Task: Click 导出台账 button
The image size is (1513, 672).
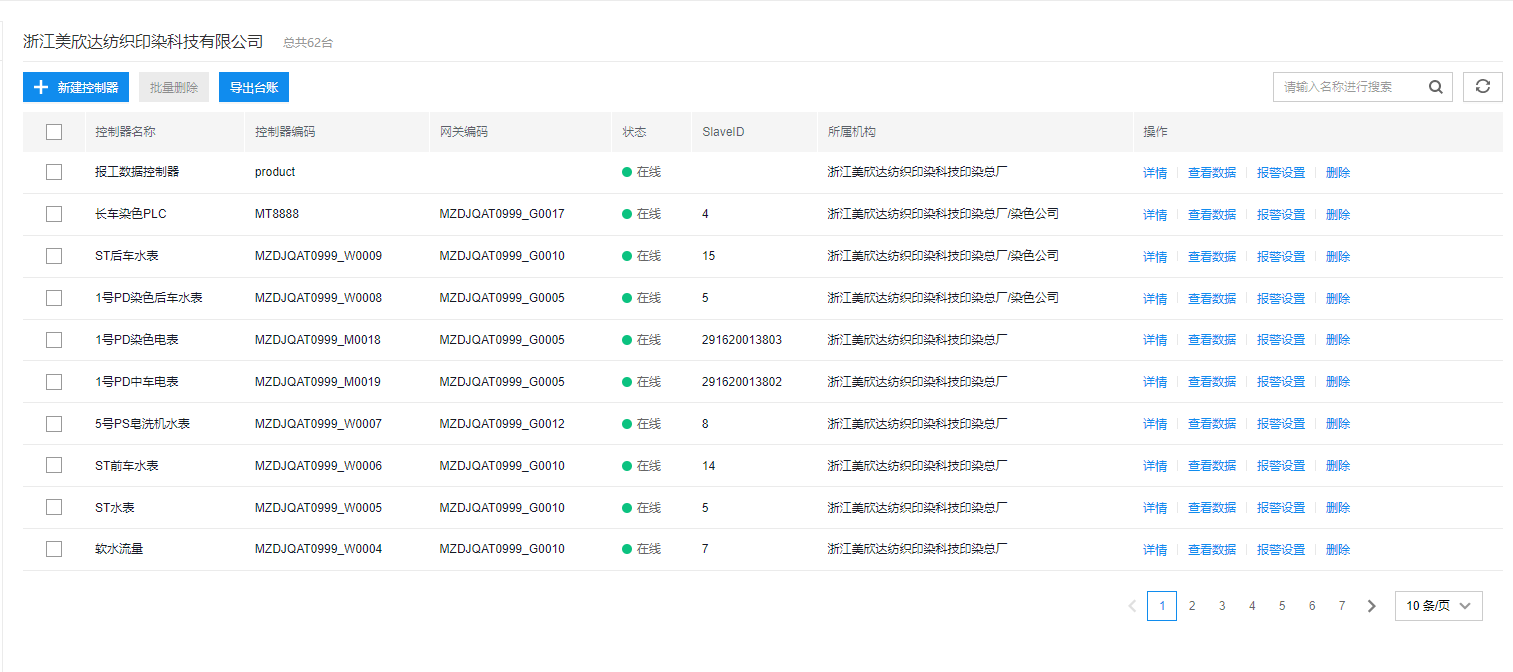Action: (254, 87)
